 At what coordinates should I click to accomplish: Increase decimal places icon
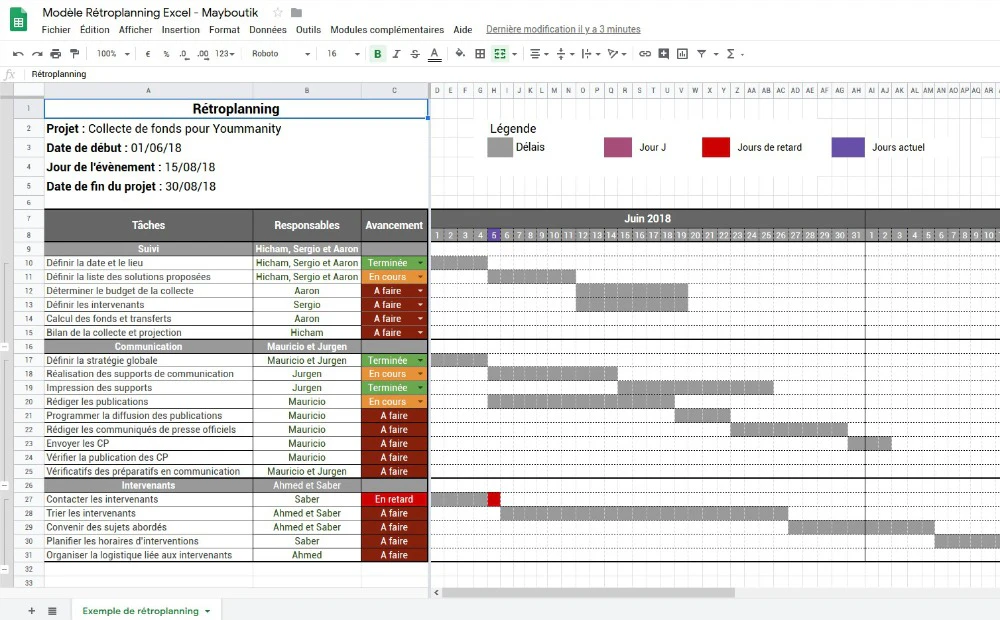point(203,54)
